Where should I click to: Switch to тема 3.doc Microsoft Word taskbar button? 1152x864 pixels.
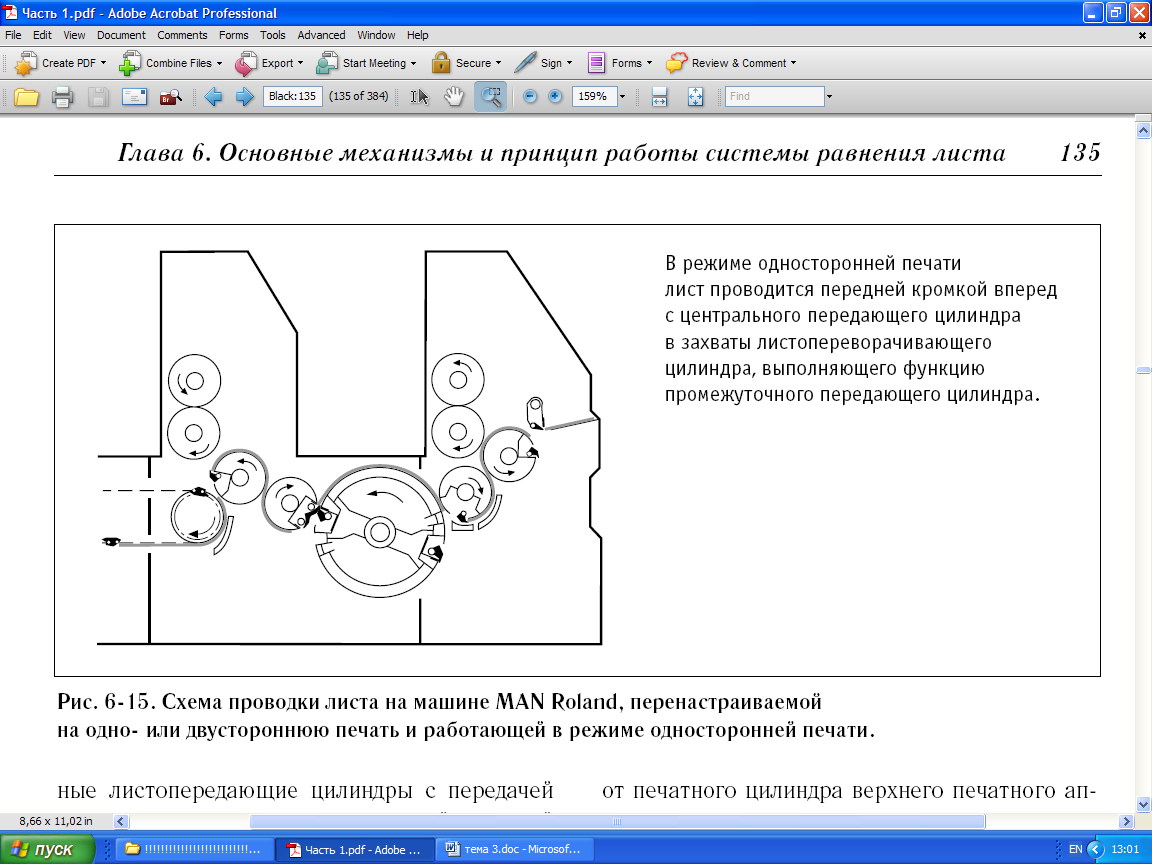tap(514, 849)
